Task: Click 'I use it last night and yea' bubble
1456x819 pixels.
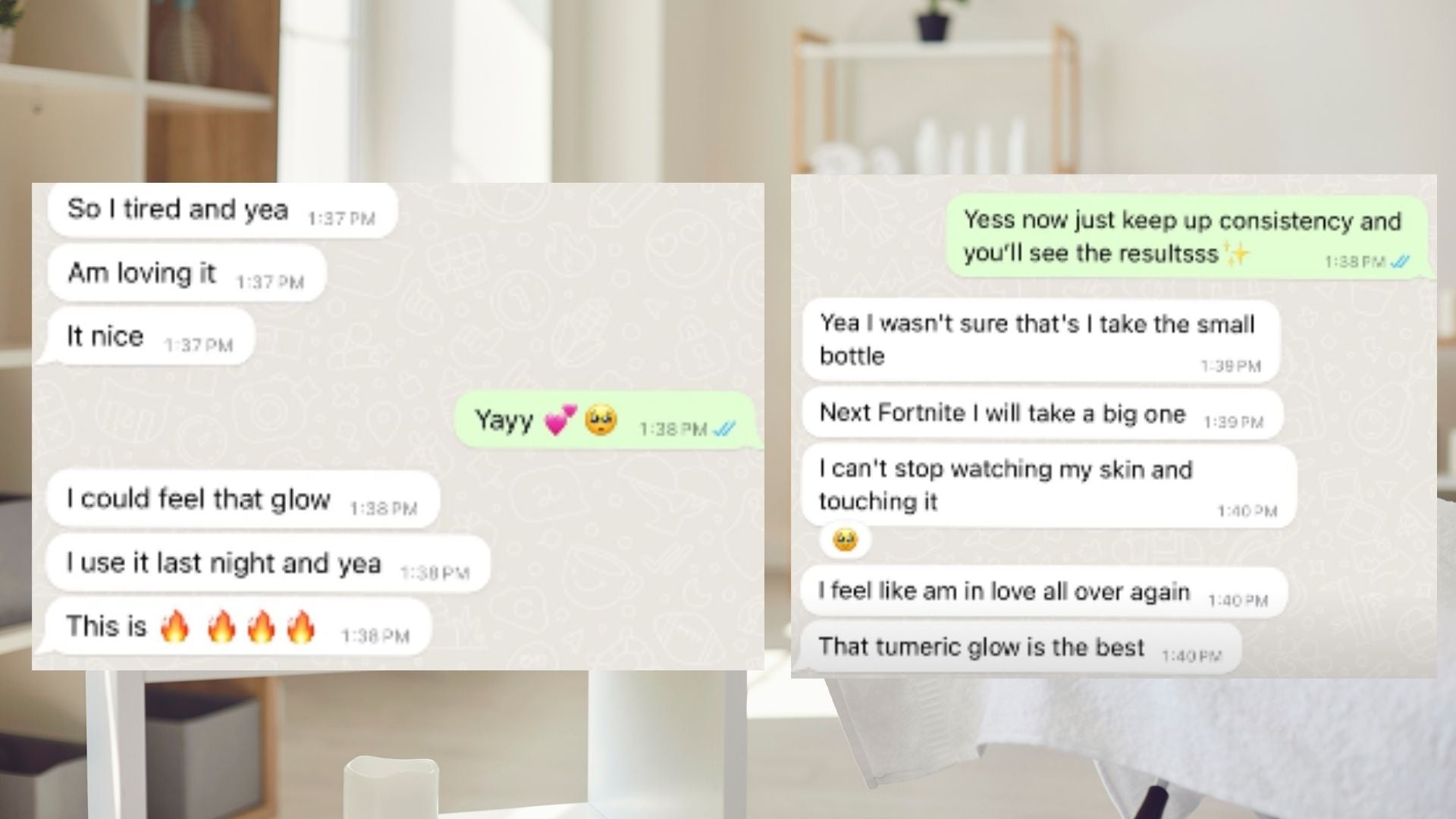Action: 268,563
